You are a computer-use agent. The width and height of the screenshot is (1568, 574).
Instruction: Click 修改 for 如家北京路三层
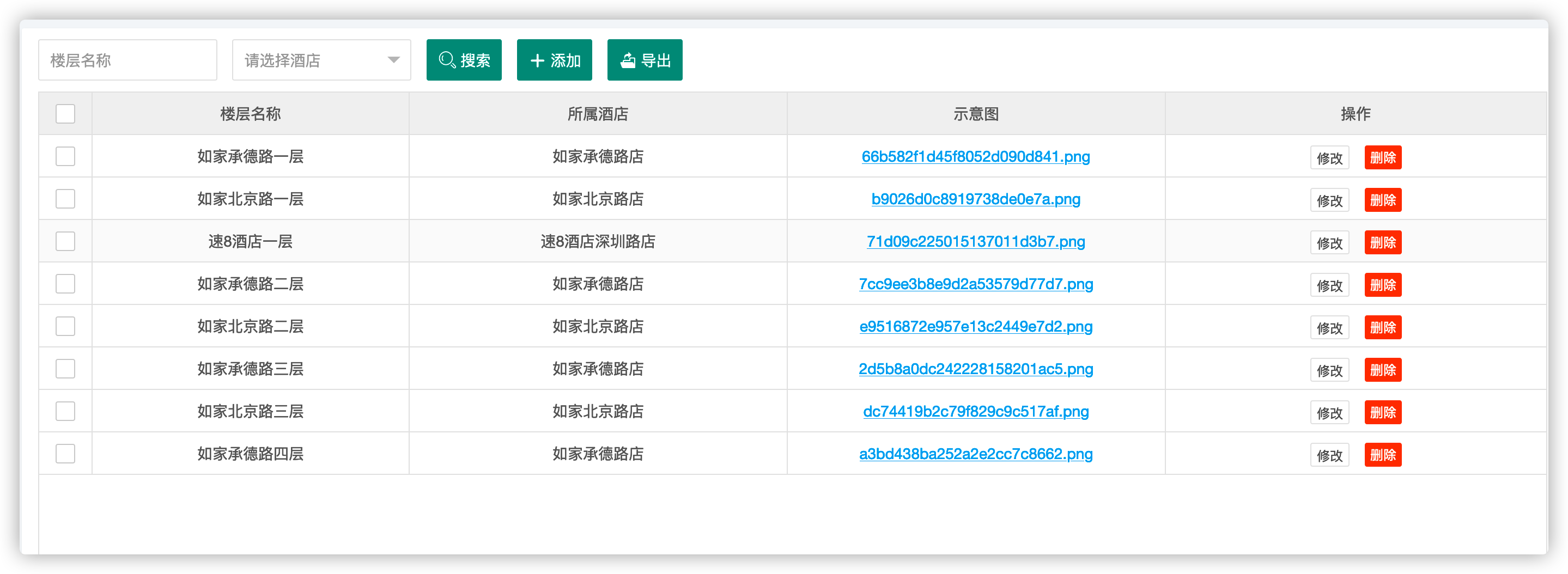[x=1329, y=413]
